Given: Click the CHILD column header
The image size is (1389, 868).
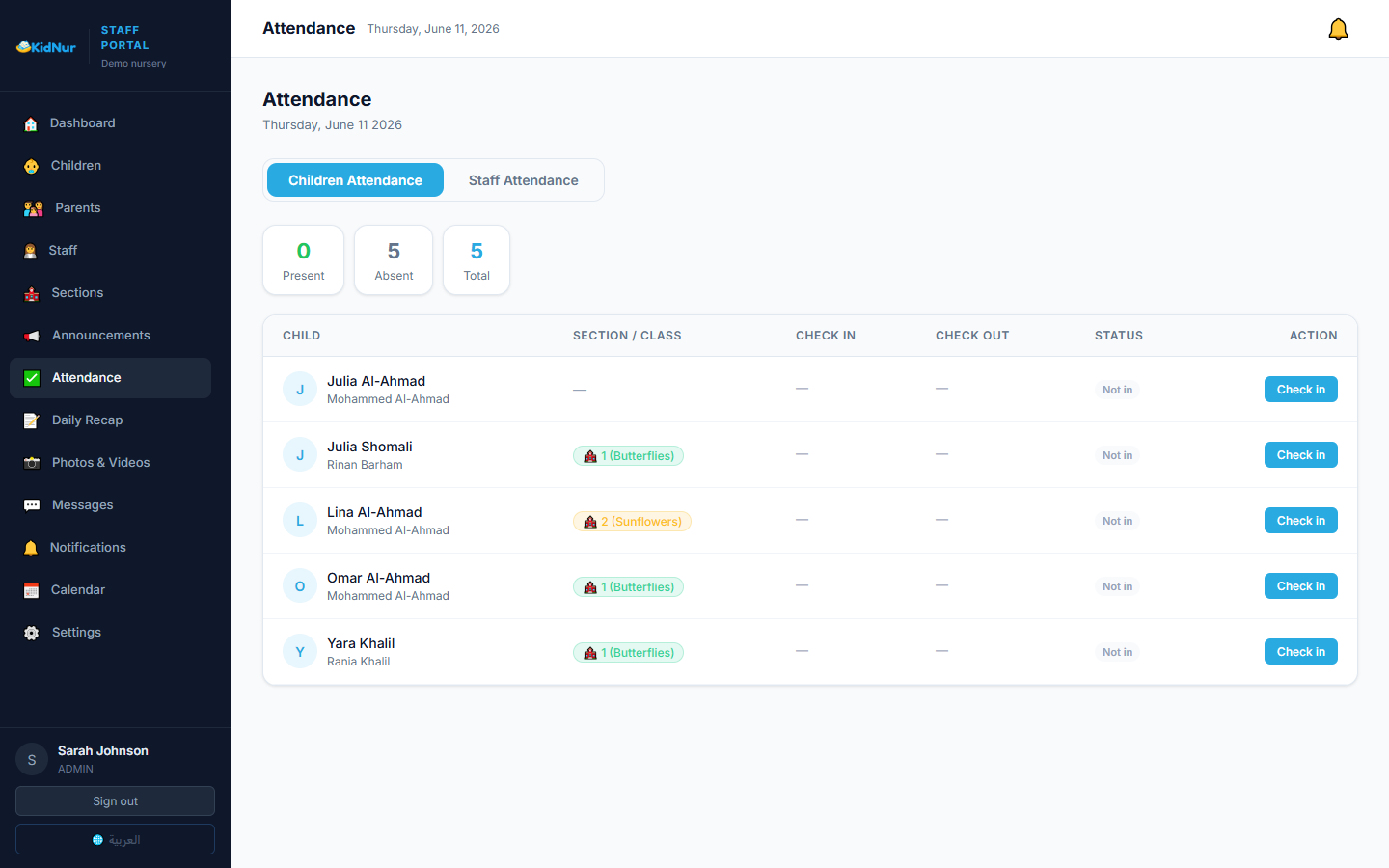Looking at the screenshot, I should tap(301, 336).
